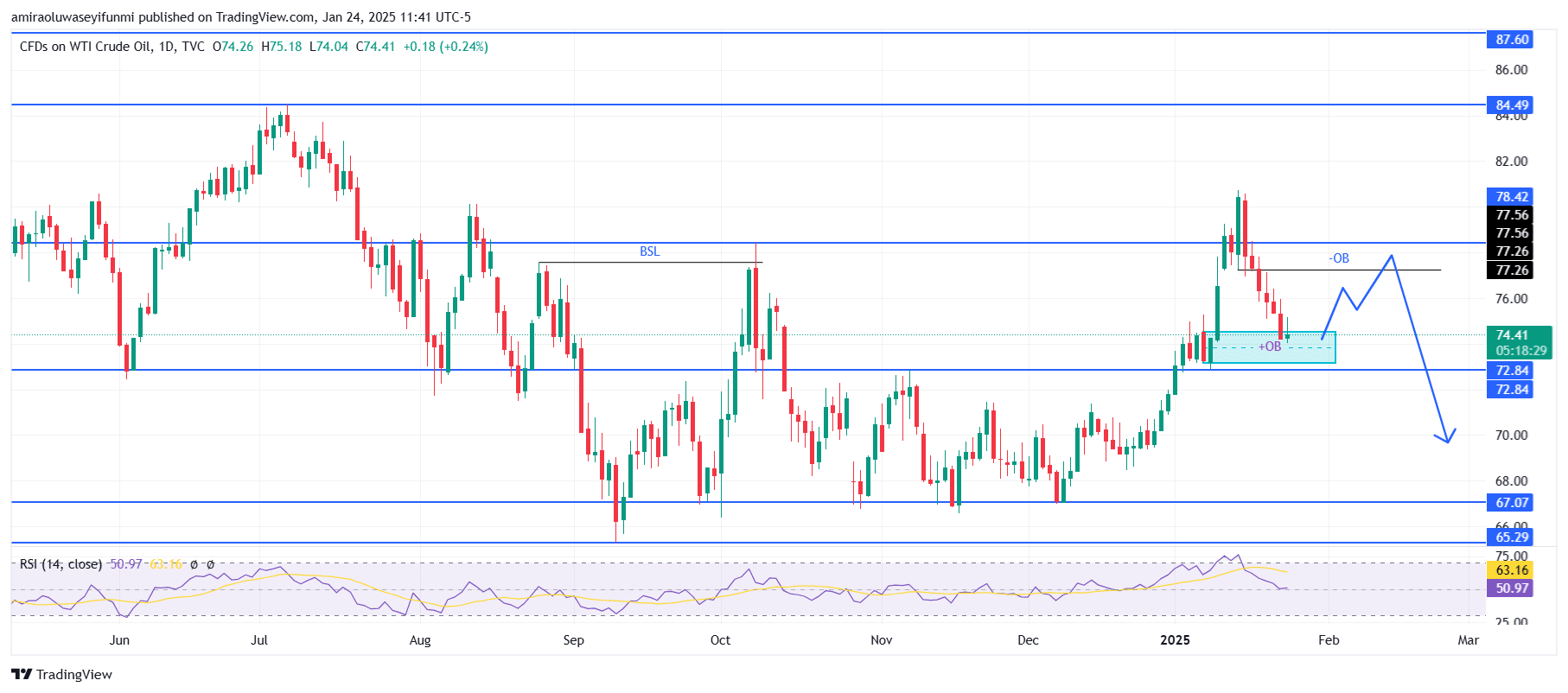Click the 78.42 price level label
Screen dimensions: 1568x693
1512,196
